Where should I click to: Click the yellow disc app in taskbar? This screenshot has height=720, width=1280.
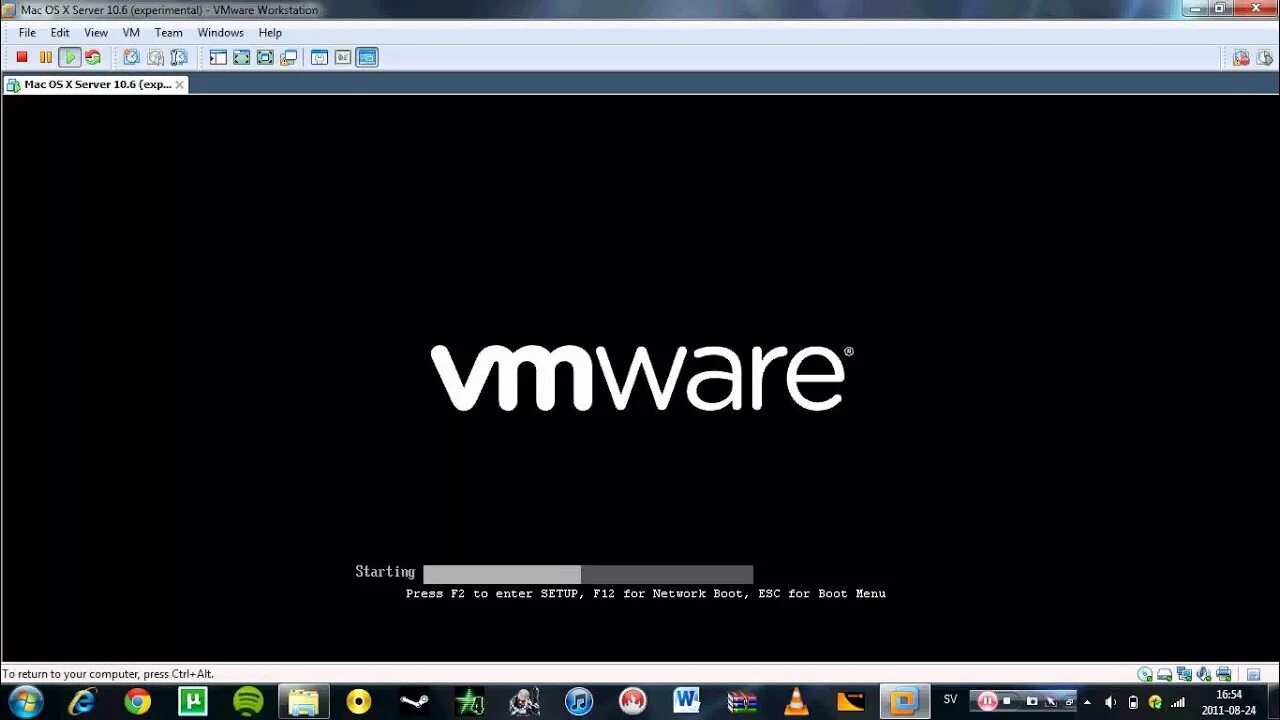click(359, 702)
